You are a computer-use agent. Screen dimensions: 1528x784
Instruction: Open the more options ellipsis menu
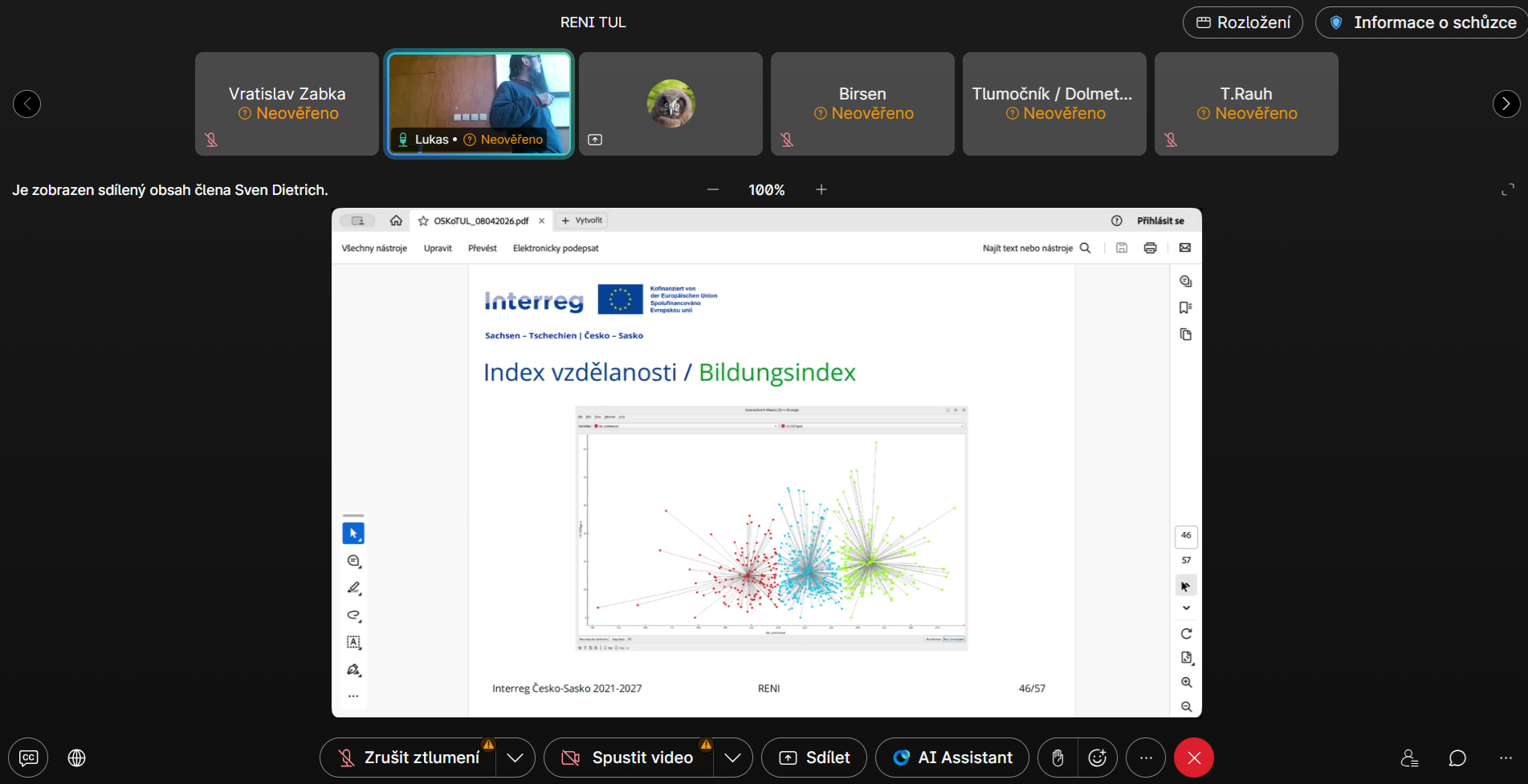1146,758
